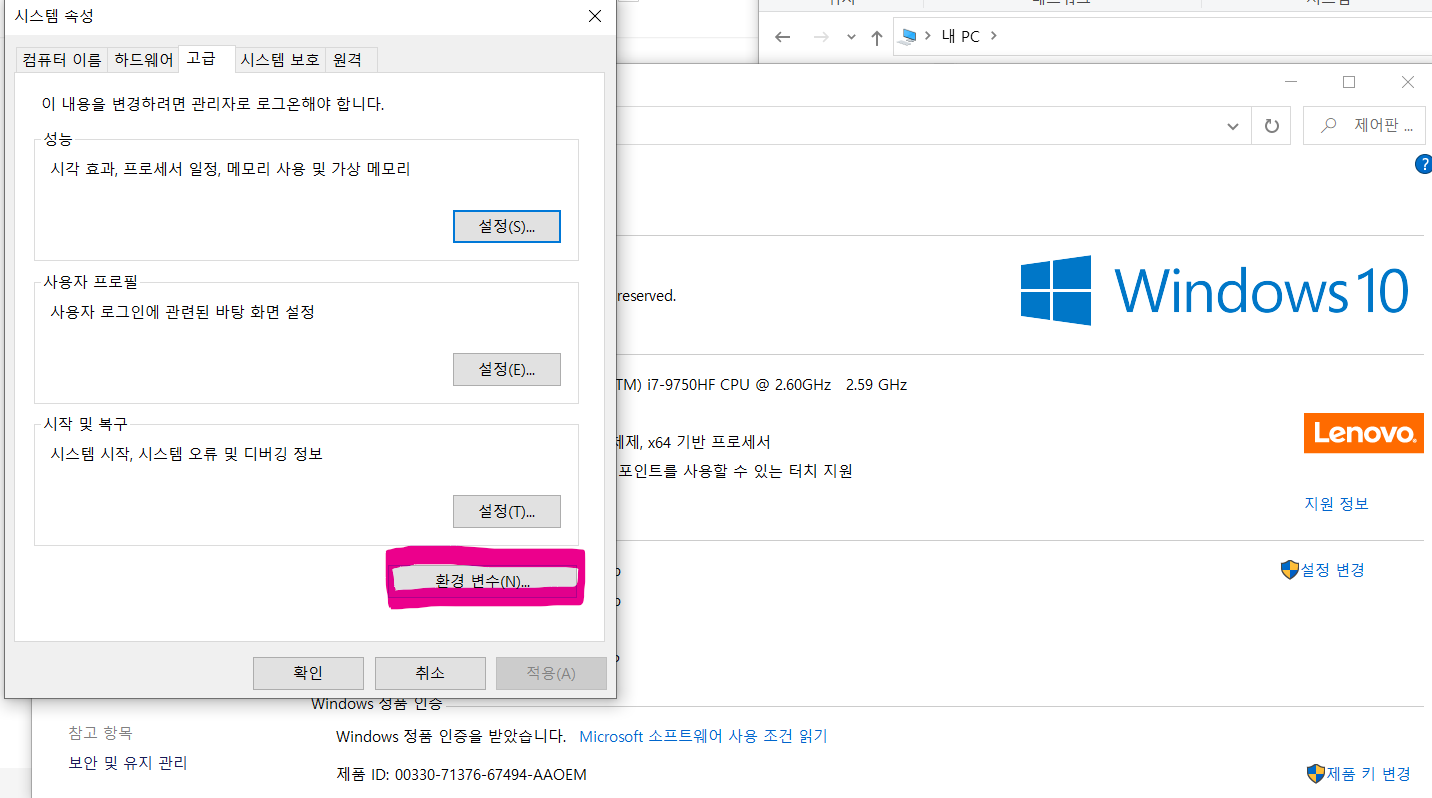
Task: Maximize the Control Panel window
Action: pyautogui.click(x=1348, y=82)
